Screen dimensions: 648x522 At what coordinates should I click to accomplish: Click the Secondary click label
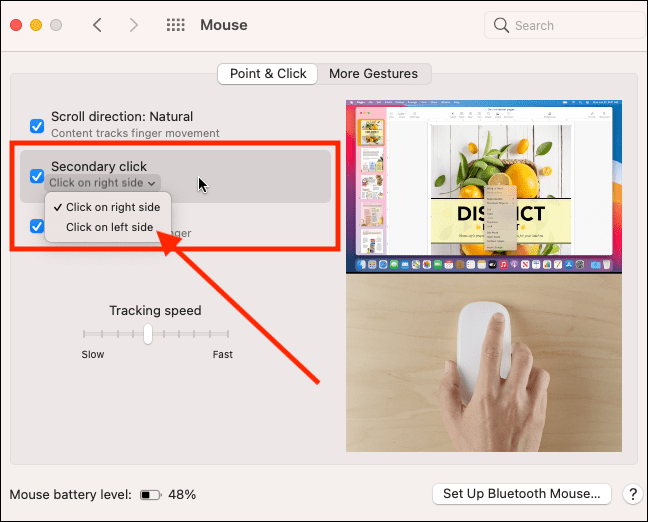(x=99, y=166)
